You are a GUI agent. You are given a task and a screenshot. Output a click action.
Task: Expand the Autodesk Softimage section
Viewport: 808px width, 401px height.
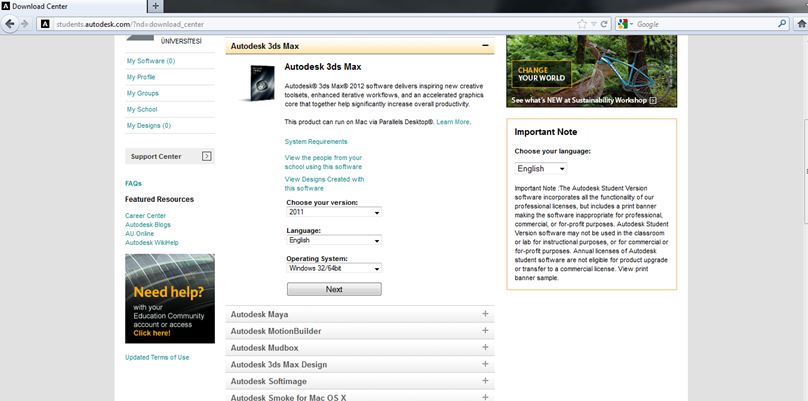(x=485, y=381)
